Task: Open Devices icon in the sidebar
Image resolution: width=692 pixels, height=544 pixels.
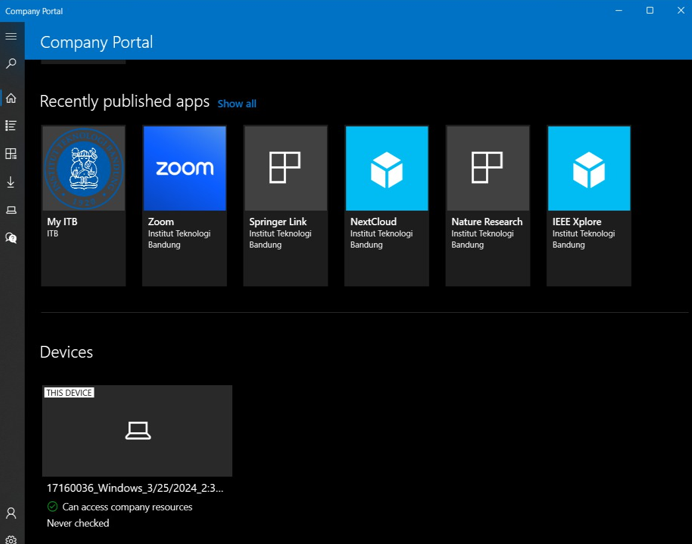Action: point(11,210)
